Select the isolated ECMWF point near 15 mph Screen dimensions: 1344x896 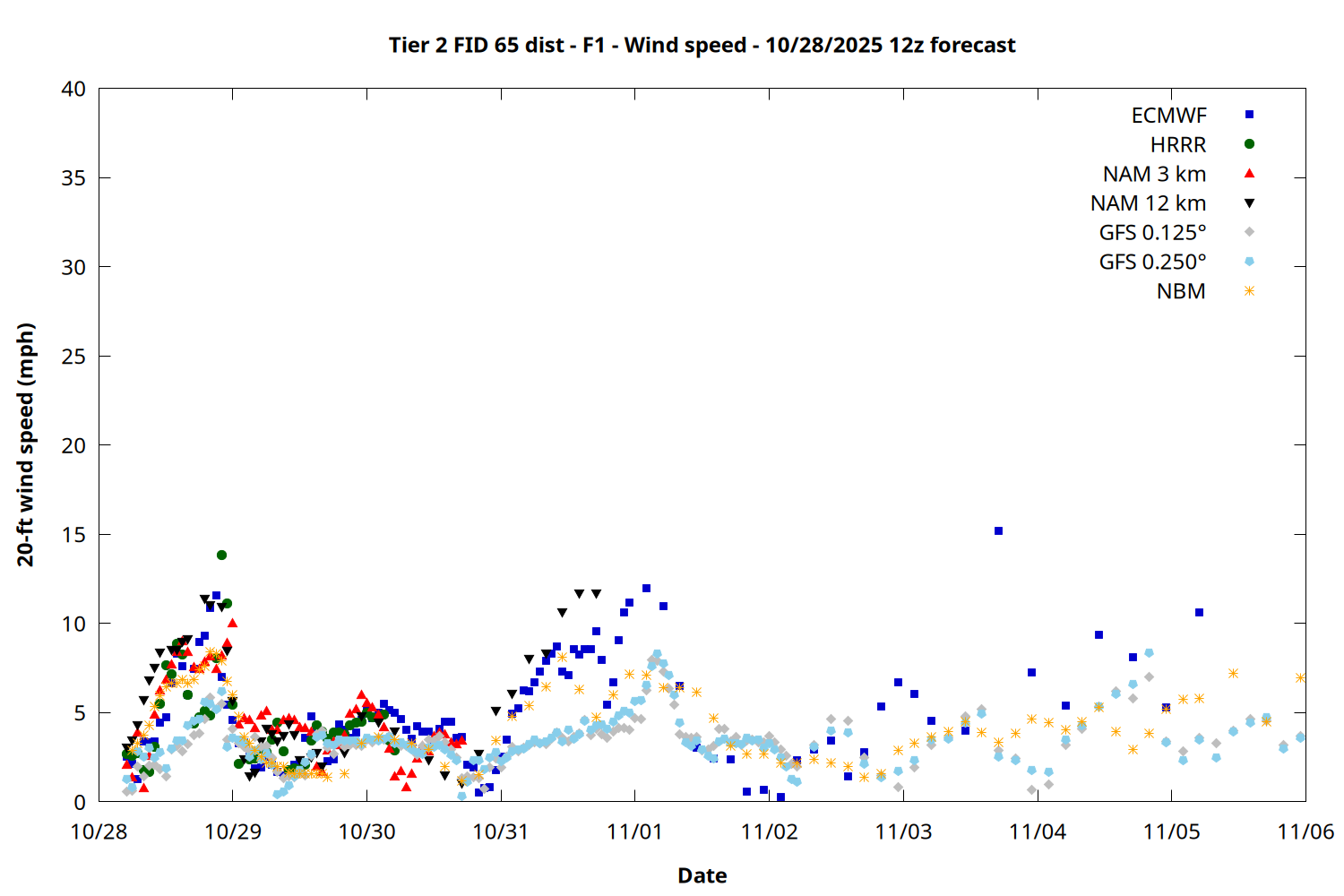click(998, 531)
